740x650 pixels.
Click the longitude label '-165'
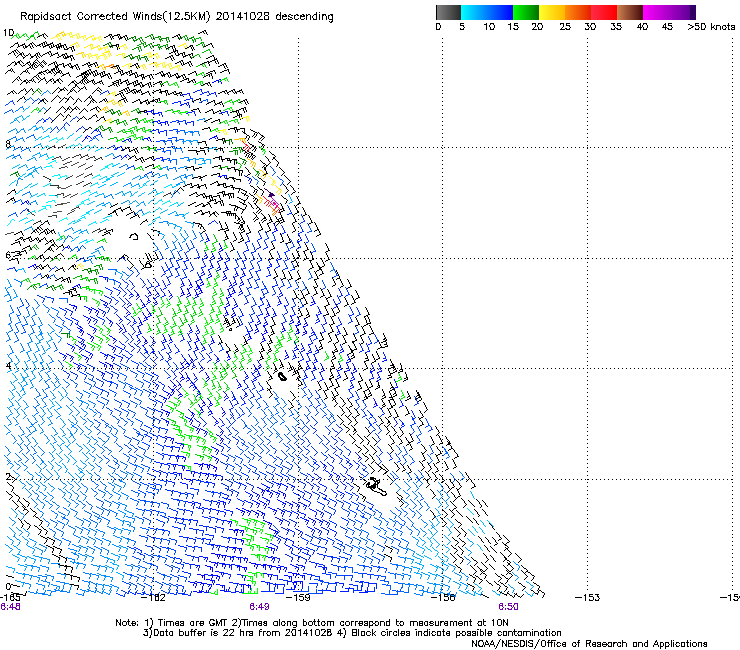point(10,597)
